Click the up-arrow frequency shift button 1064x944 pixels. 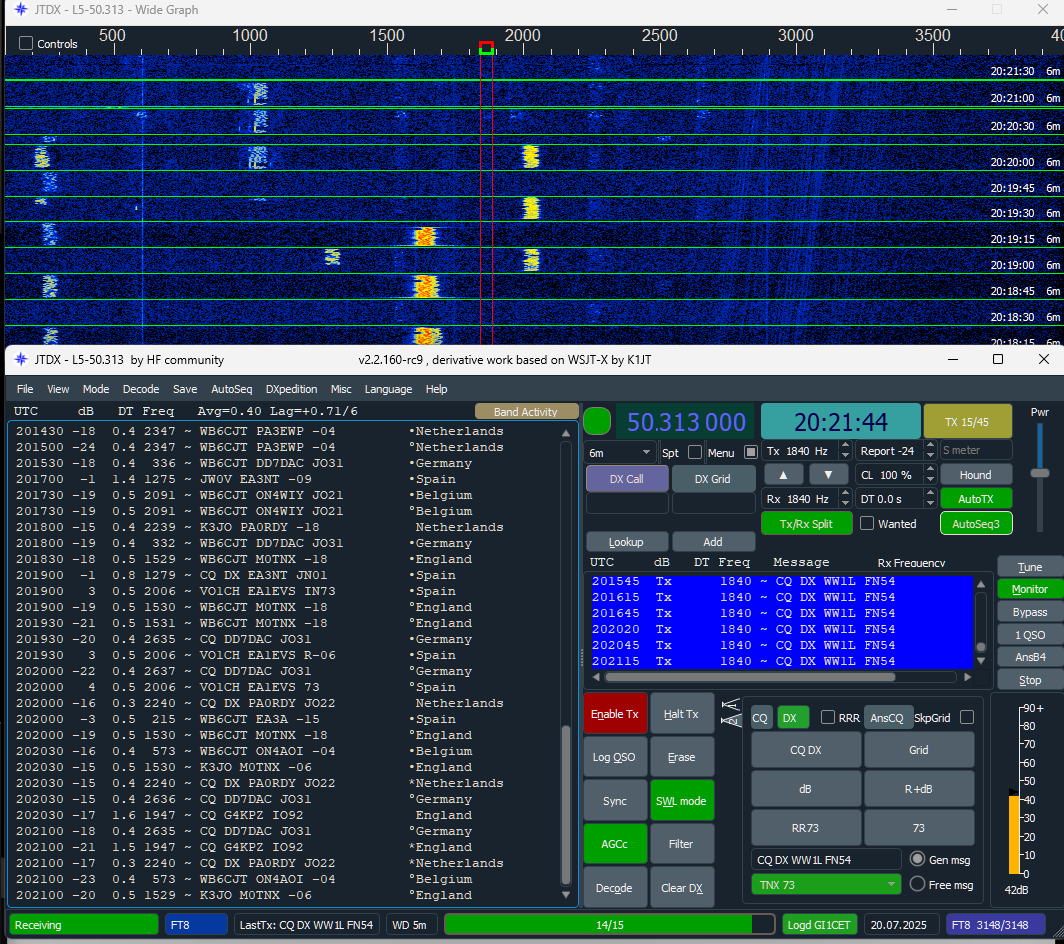pos(783,474)
